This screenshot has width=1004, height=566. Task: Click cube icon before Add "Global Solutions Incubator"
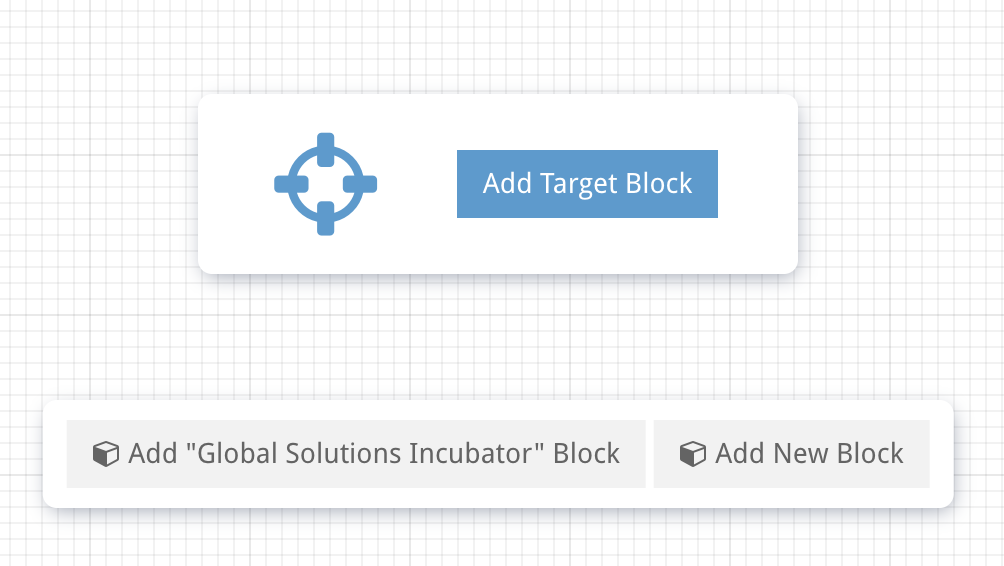(x=106, y=454)
